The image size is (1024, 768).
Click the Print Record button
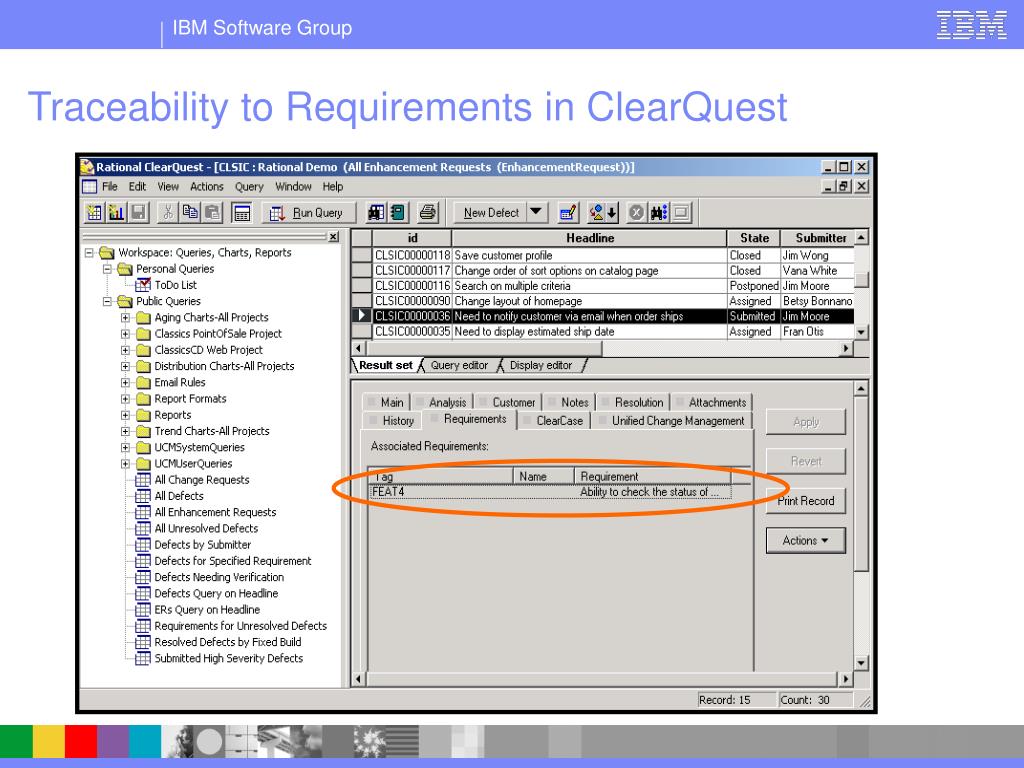click(806, 501)
